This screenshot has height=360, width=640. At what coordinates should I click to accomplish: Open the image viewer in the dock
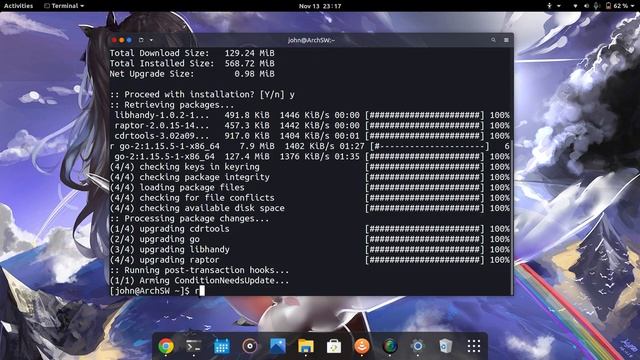click(x=278, y=346)
